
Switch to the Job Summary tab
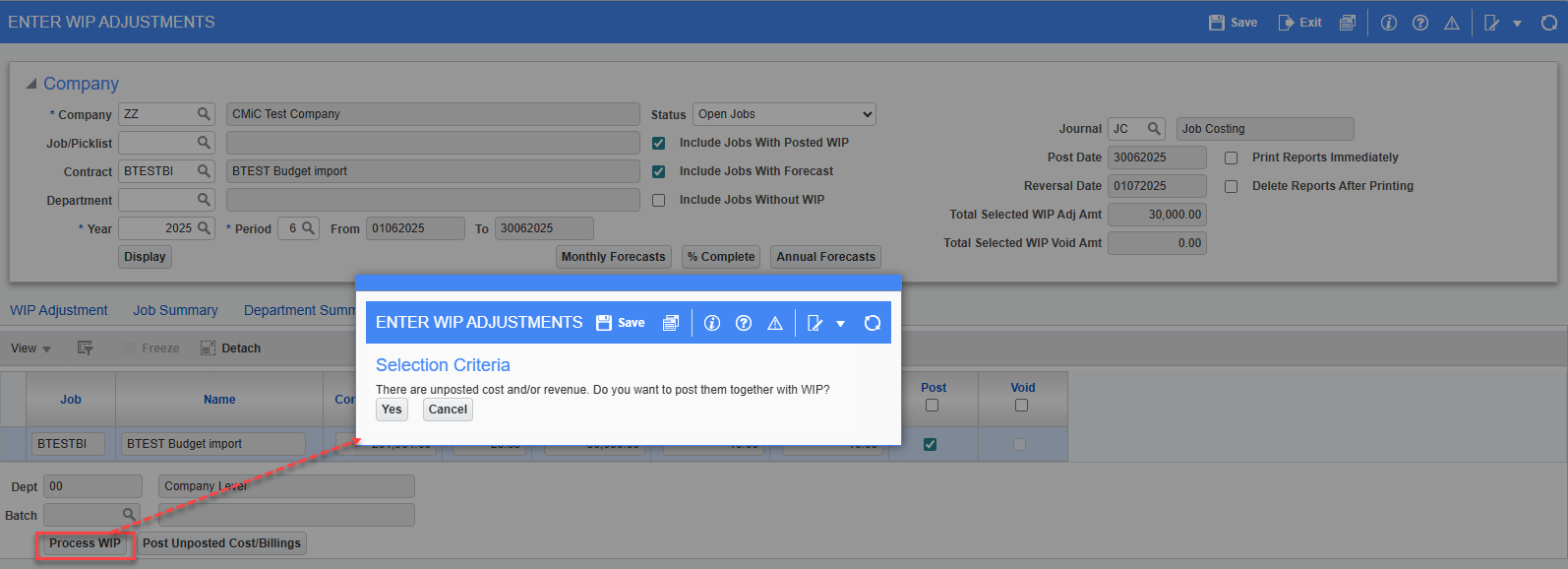pyautogui.click(x=175, y=310)
